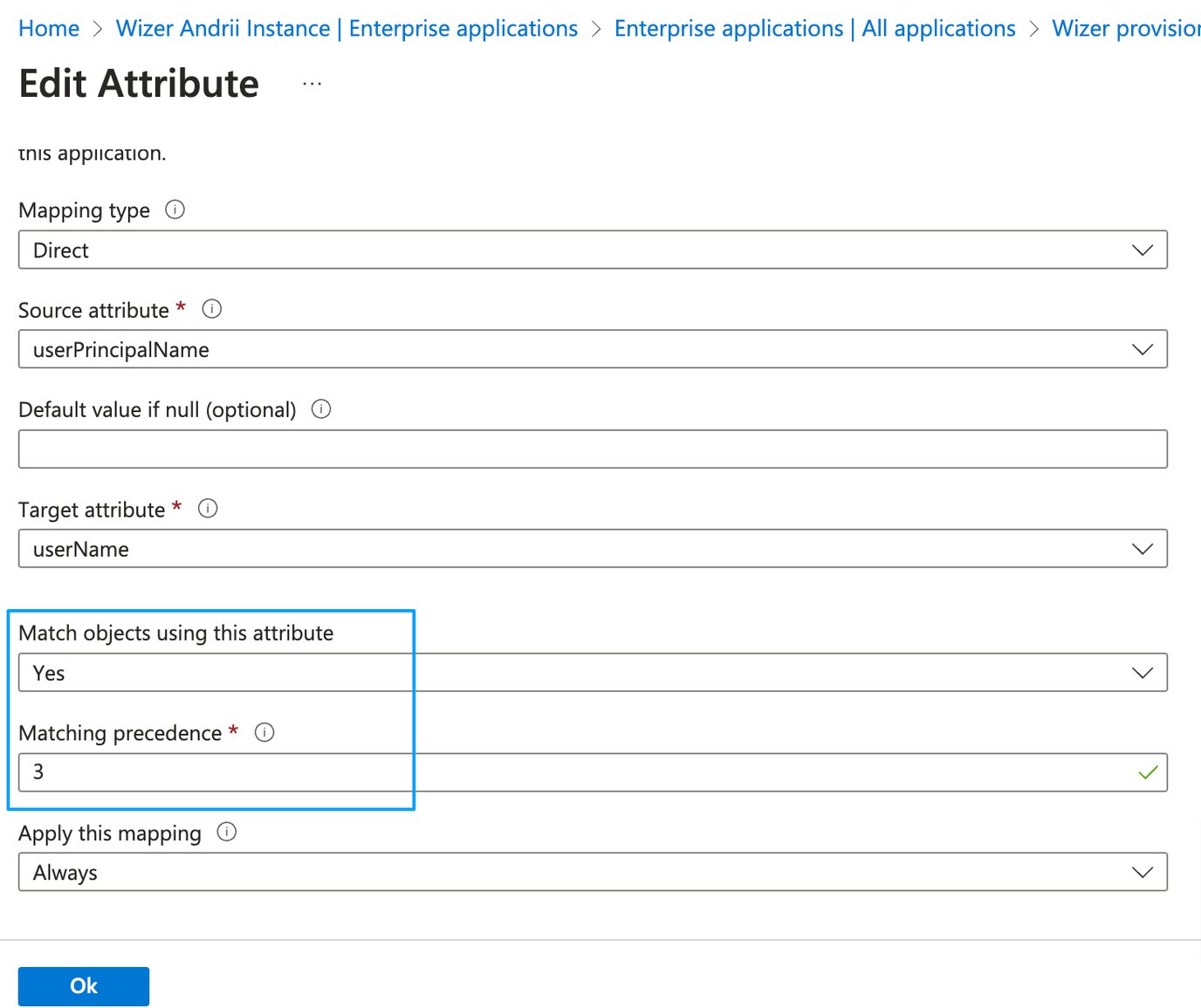This screenshot has width=1201, height=1008.
Task: Click the All applications breadcrumb link
Action: (x=814, y=28)
